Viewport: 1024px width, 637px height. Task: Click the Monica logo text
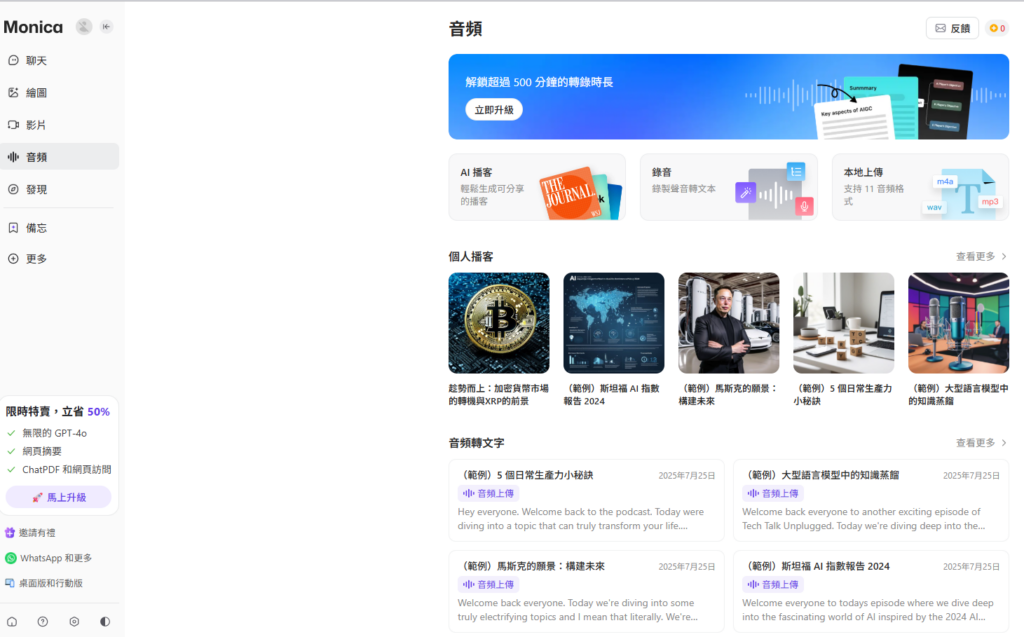[33, 27]
